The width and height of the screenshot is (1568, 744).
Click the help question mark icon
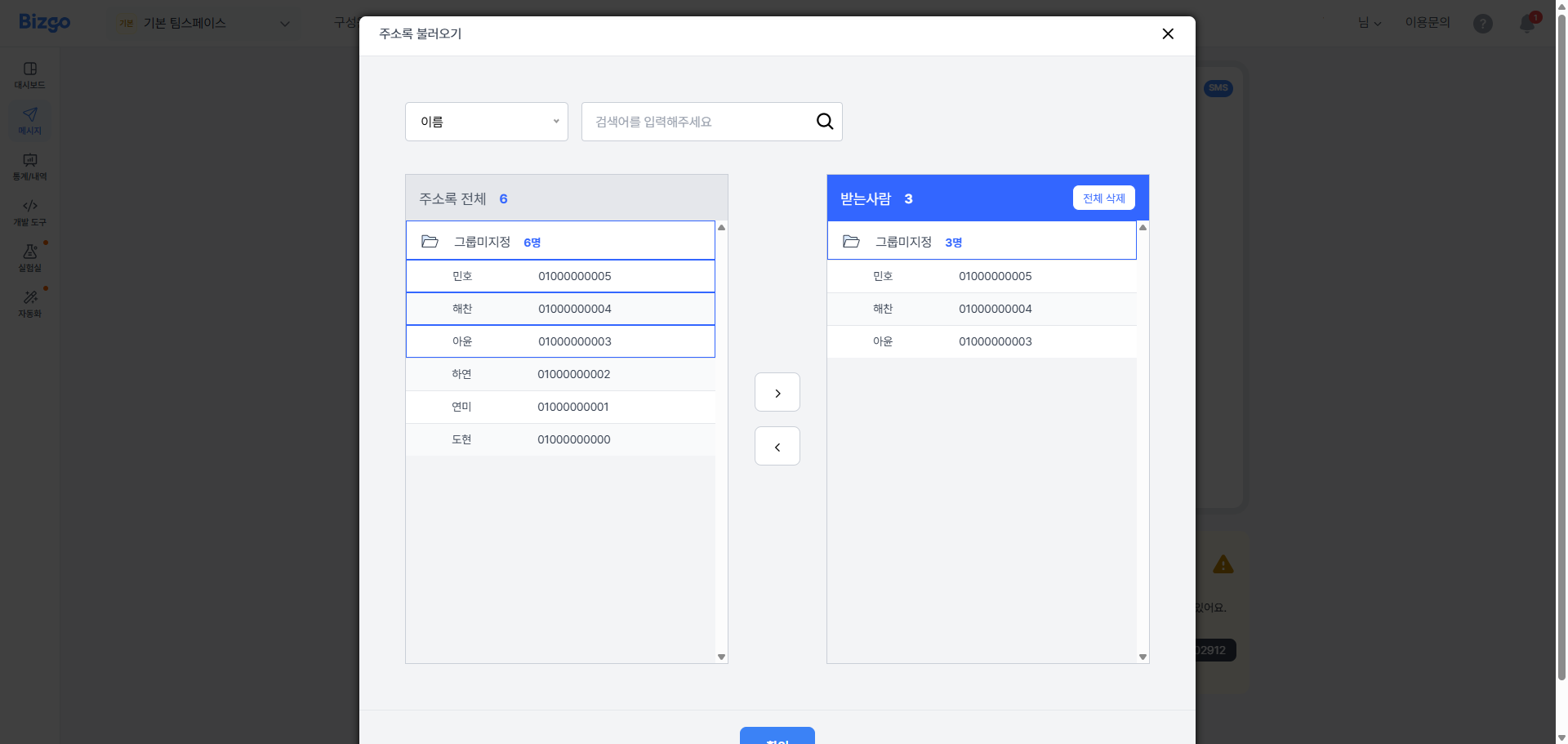[1482, 24]
